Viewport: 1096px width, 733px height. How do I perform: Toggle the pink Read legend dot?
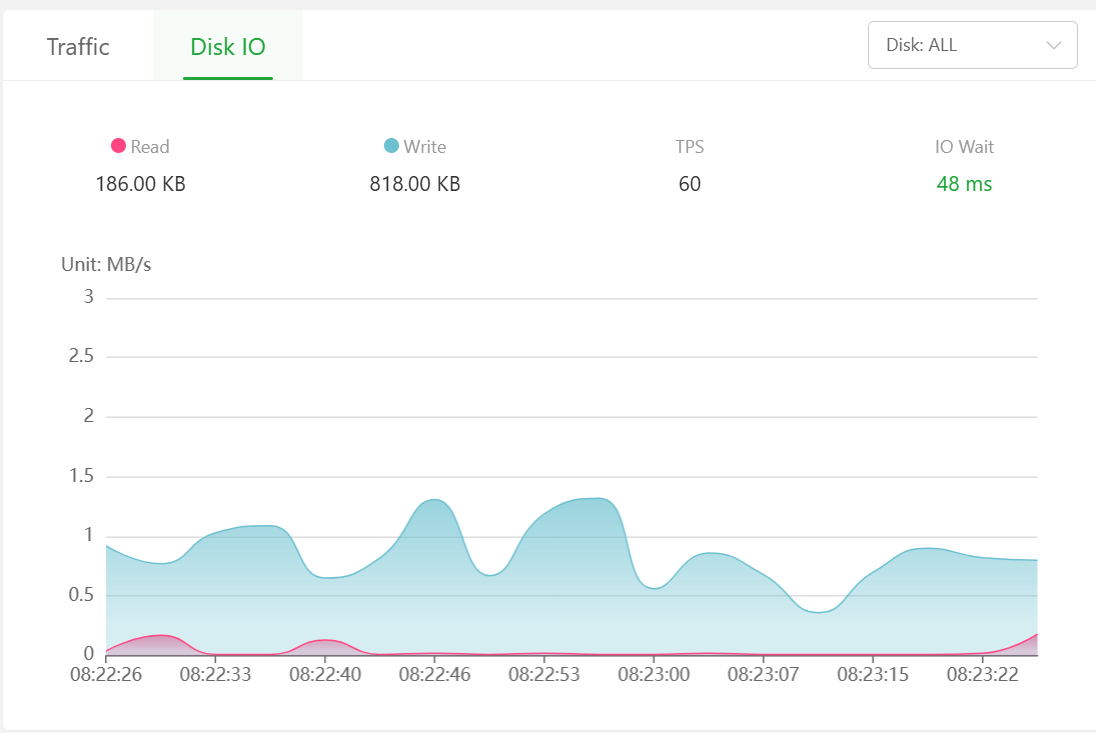click(x=118, y=146)
